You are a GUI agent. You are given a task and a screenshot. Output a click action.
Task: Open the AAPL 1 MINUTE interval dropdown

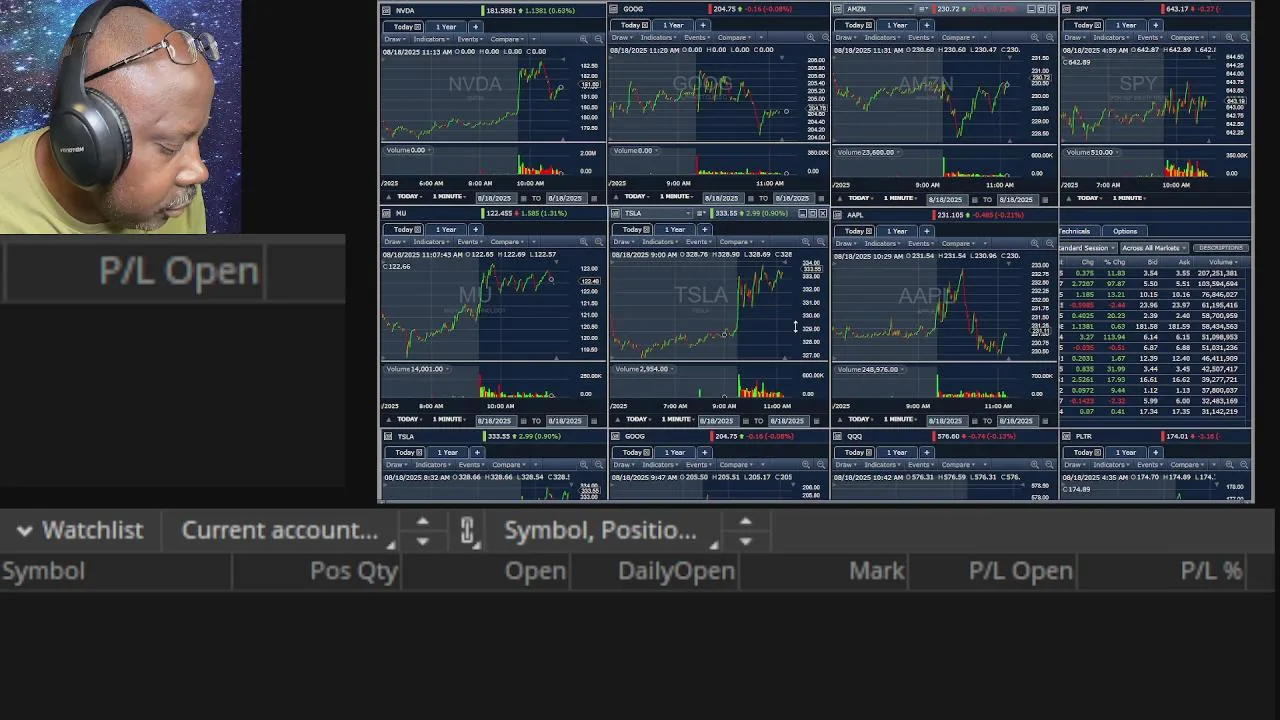click(900, 421)
